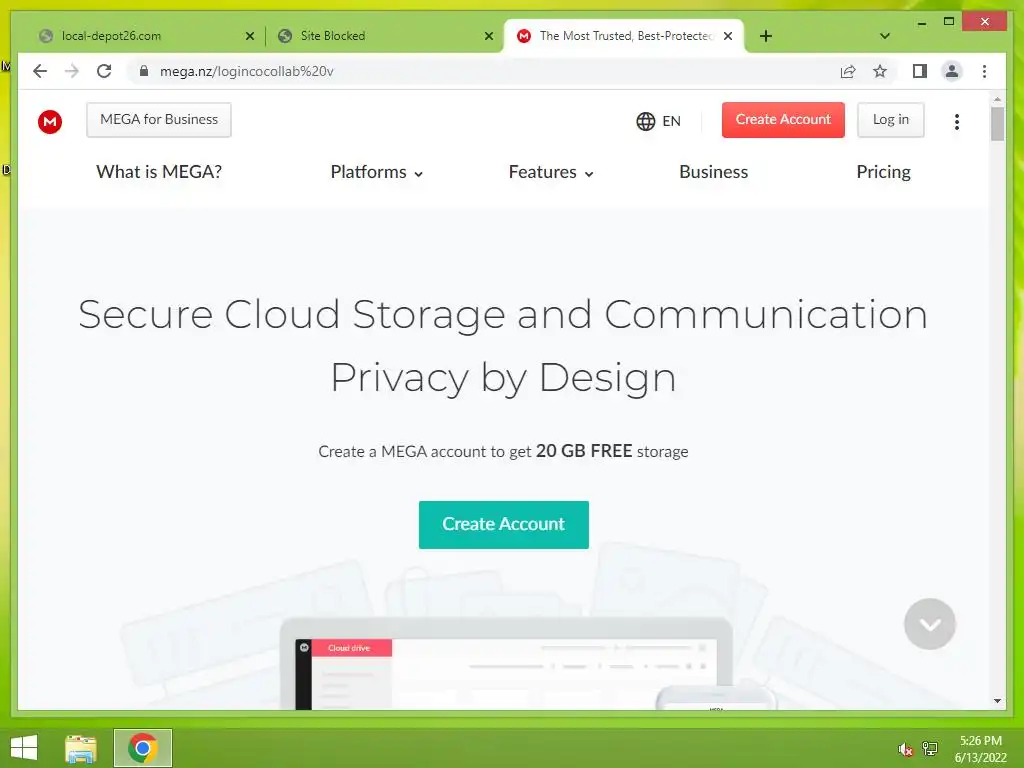Click the Log in button
1024x768 pixels.
click(x=891, y=120)
